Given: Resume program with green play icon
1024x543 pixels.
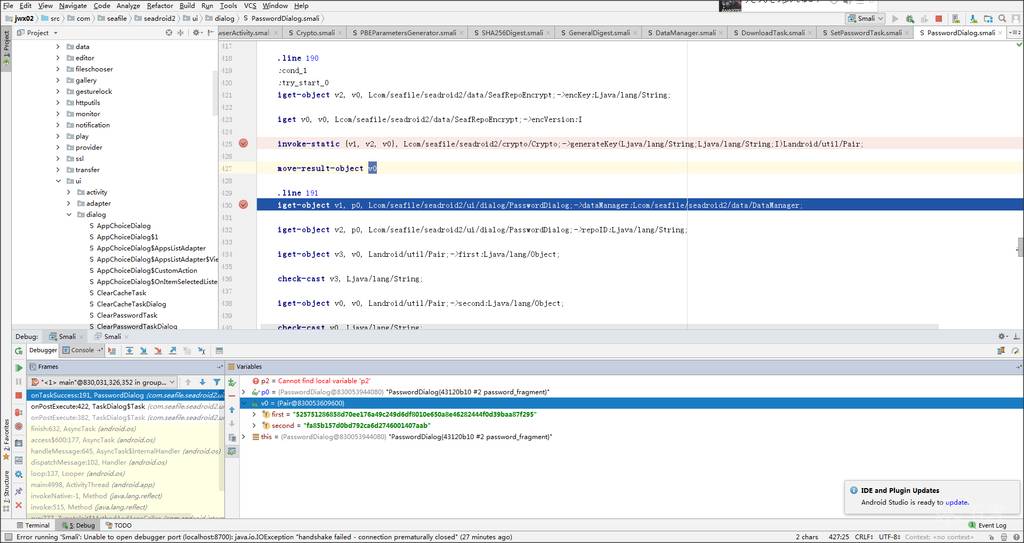Looking at the screenshot, I should tap(18, 368).
